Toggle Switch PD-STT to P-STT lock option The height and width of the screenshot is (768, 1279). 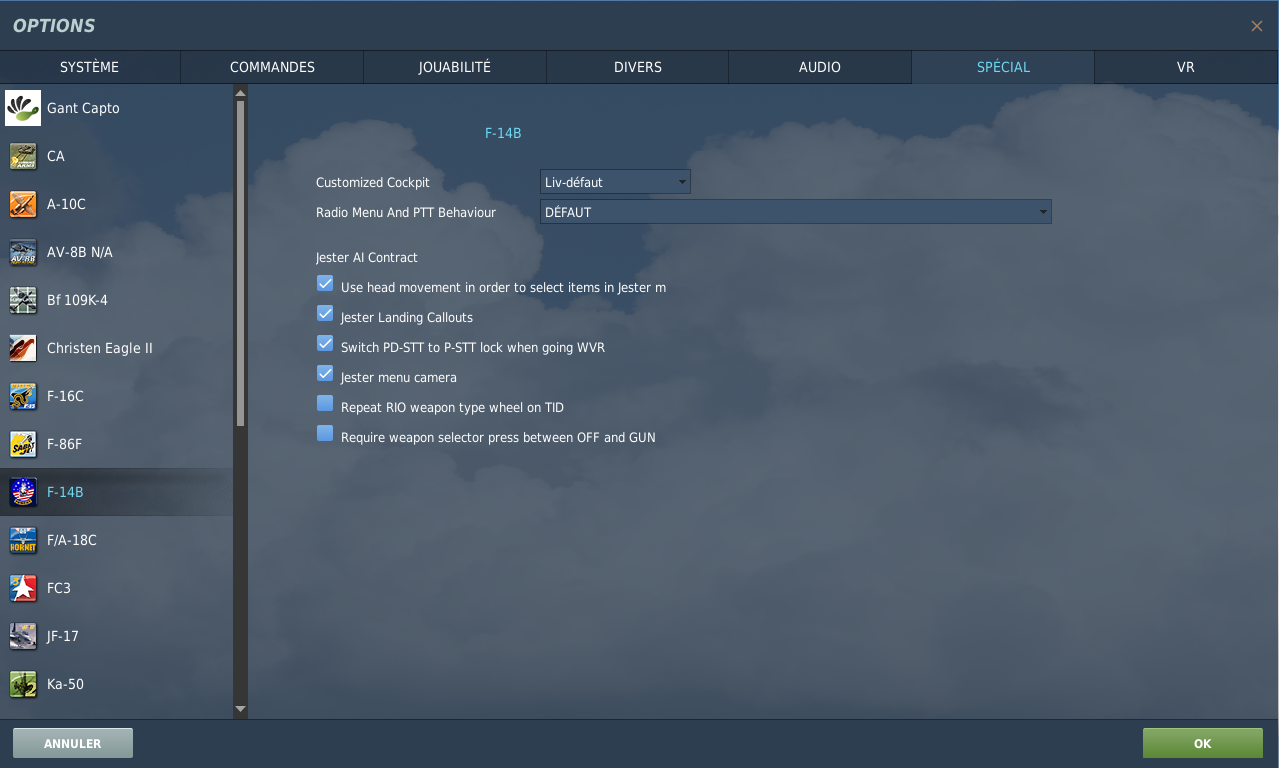325,344
